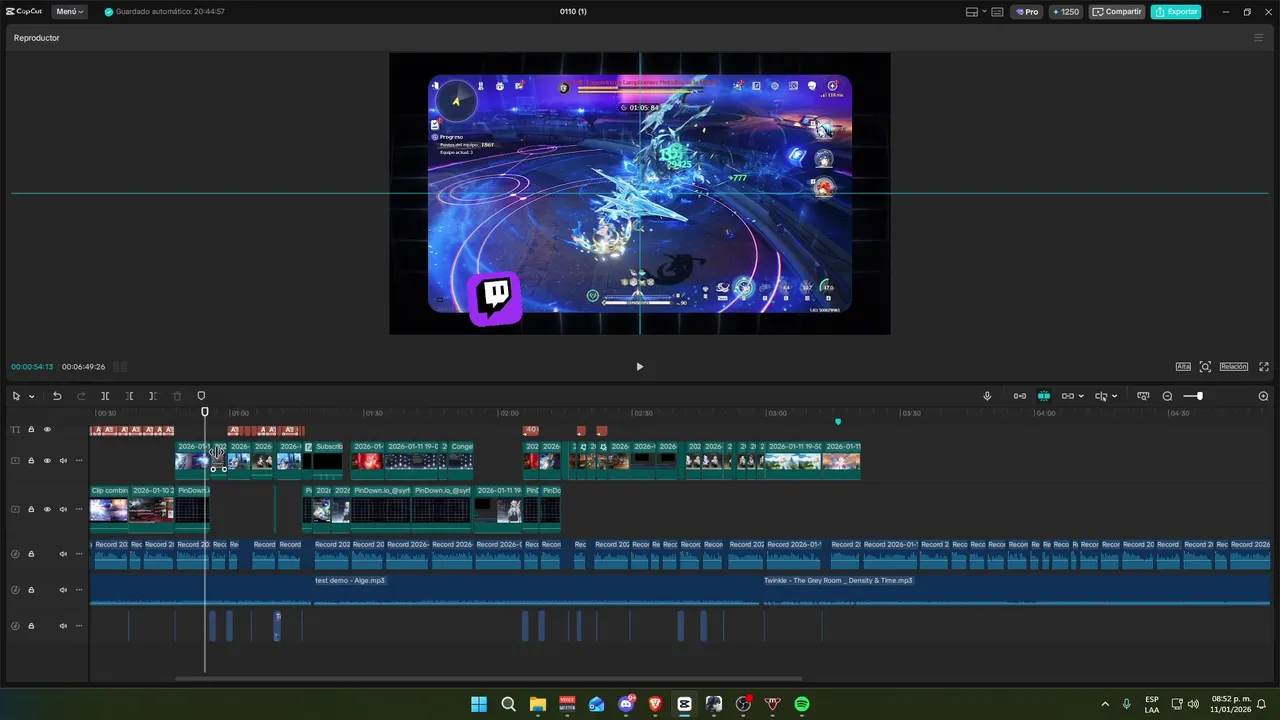The image size is (1280, 720).
Task: Fit timeline to window icon
Action: (x=1143, y=396)
